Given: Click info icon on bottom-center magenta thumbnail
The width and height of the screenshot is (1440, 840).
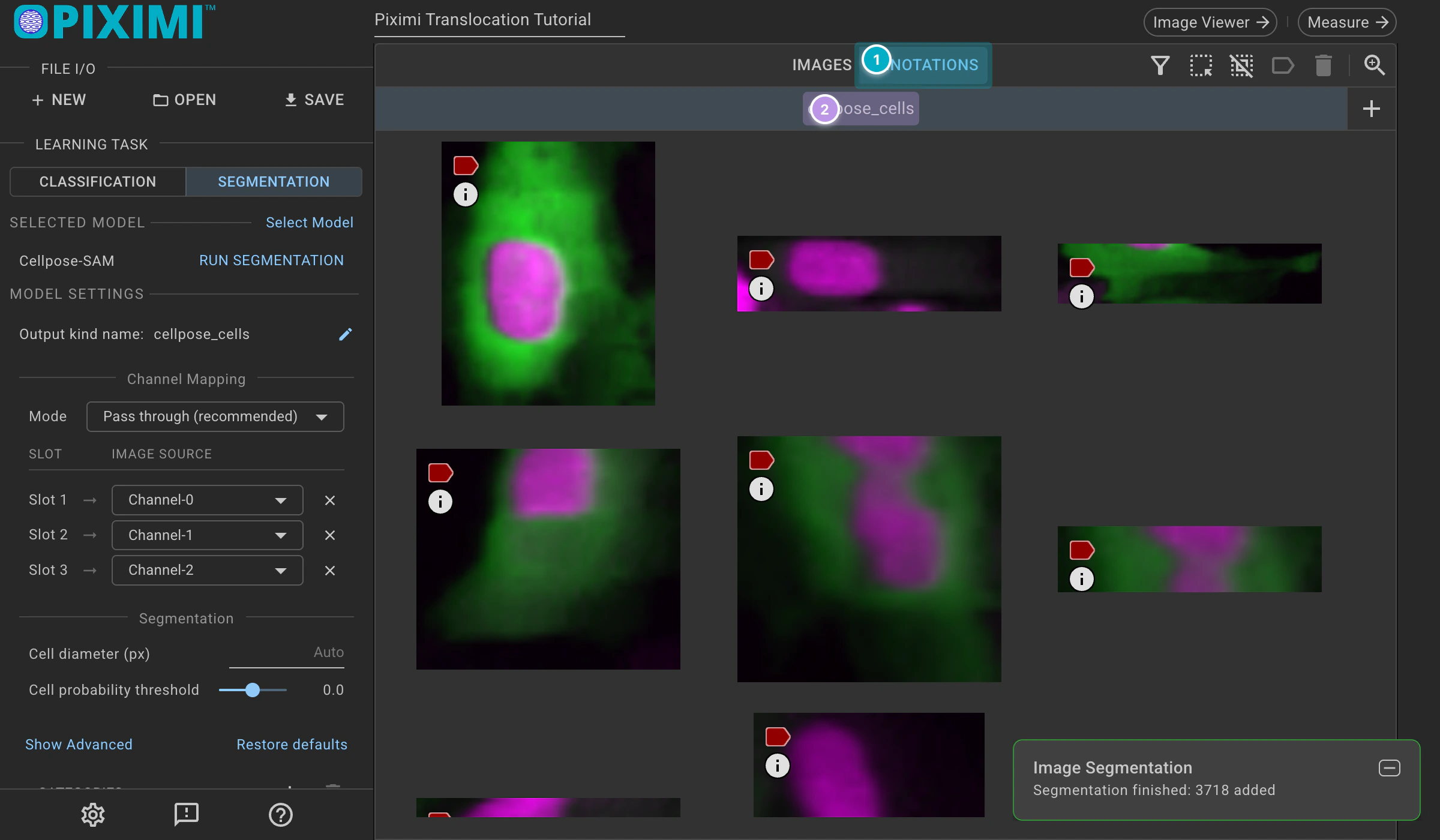Looking at the screenshot, I should point(778,766).
